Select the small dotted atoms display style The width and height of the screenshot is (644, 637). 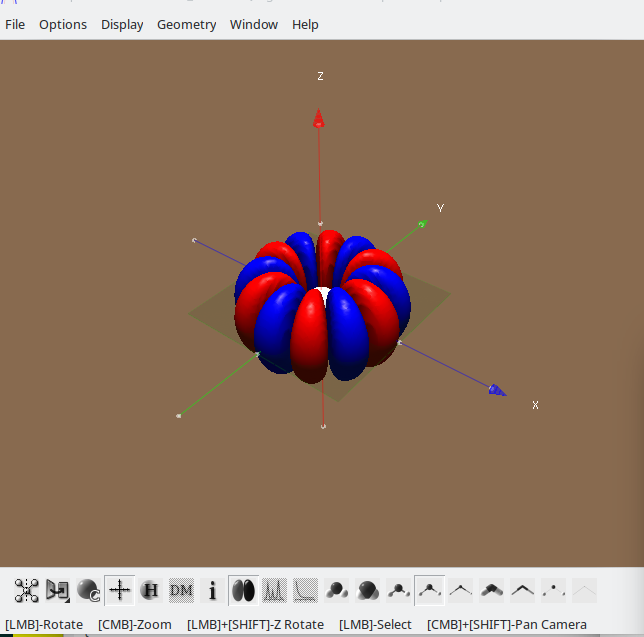[553, 590]
